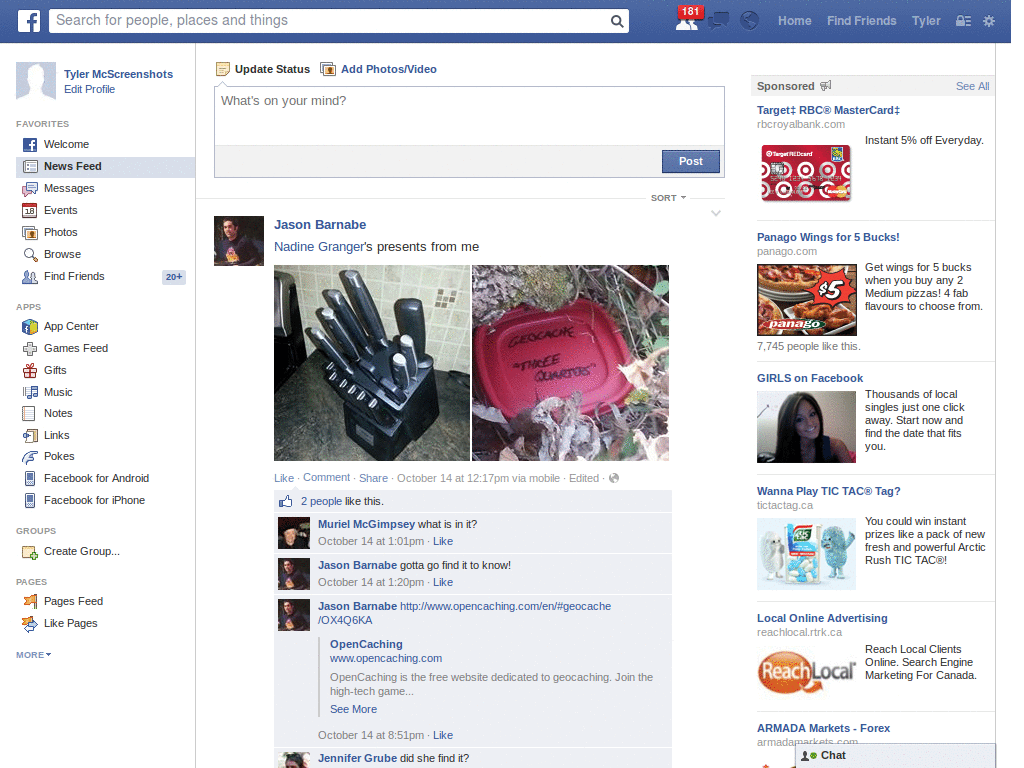
Task: Click the Facebook logo icon
Action: coord(29,21)
